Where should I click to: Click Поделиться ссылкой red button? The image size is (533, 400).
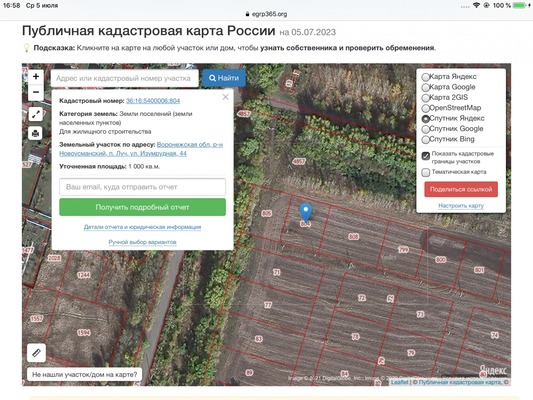click(x=461, y=189)
